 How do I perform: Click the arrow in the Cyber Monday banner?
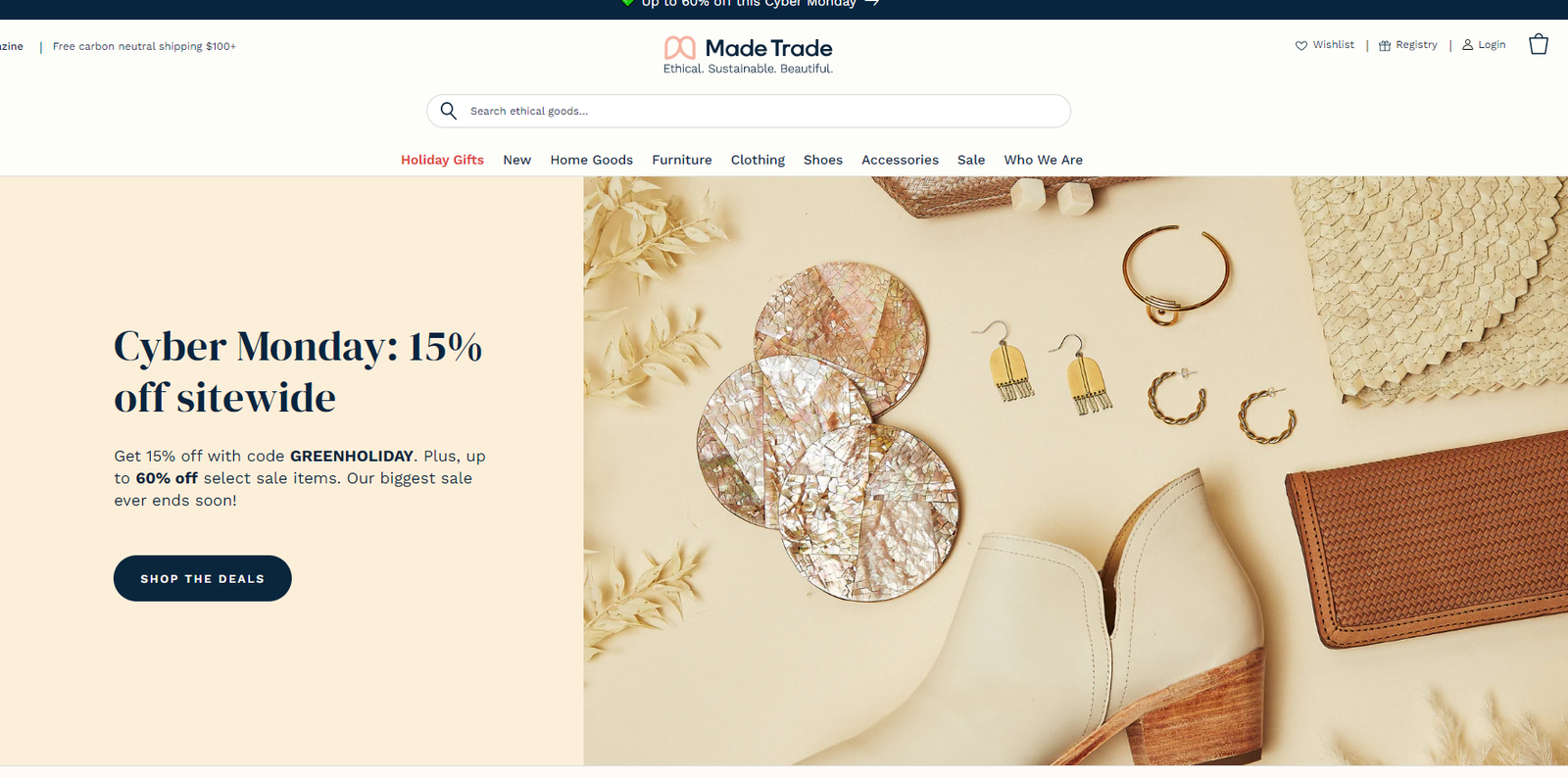[871, 4]
